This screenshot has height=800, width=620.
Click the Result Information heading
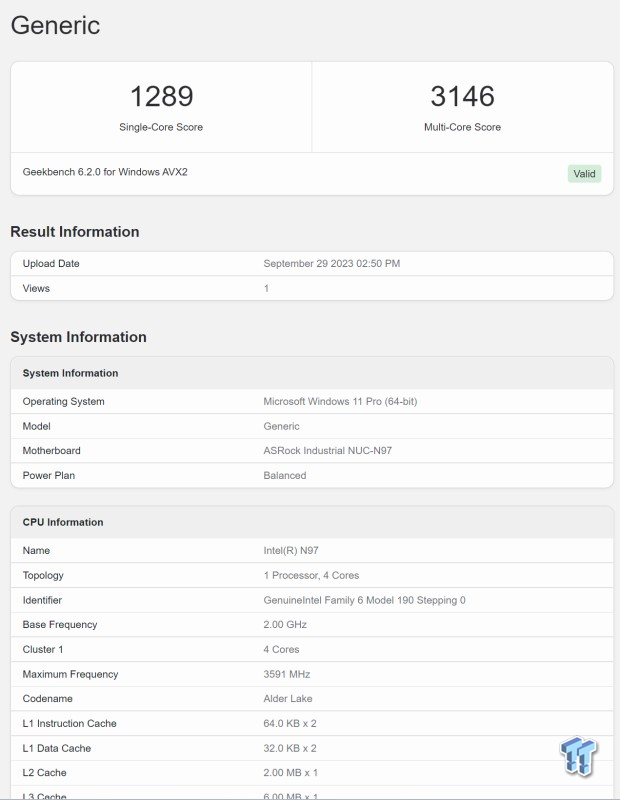coord(75,232)
